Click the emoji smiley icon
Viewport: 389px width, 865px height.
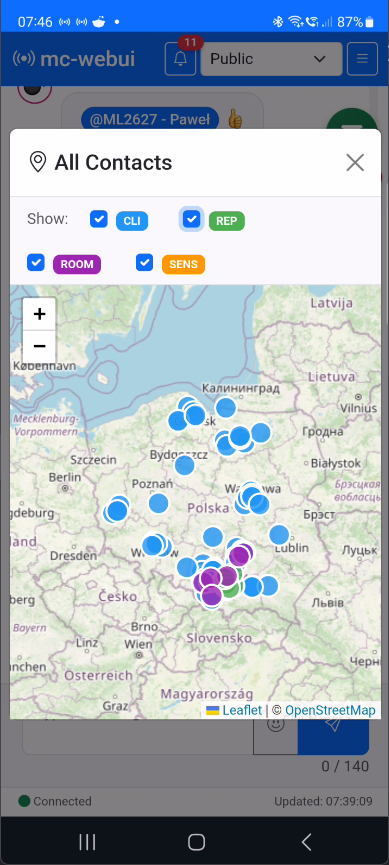click(275, 724)
